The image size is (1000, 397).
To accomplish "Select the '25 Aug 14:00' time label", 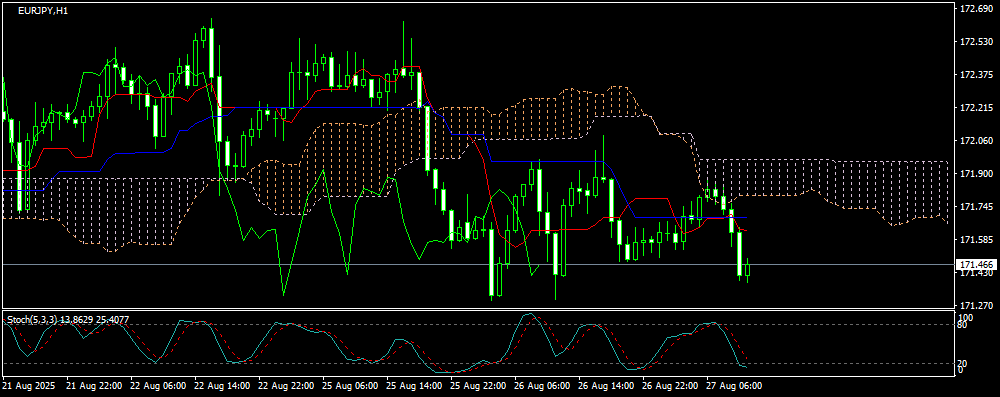I will (x=415, y=386).
